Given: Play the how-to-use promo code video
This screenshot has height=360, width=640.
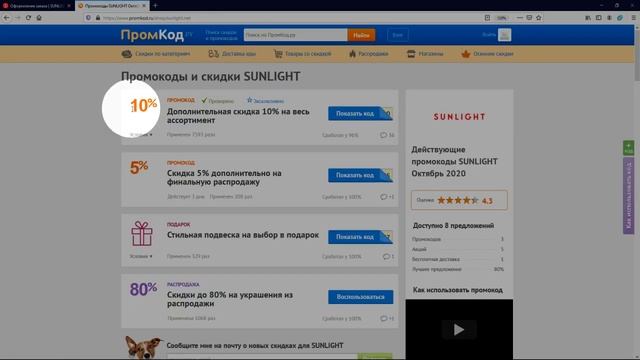Looking at the screenshot, I should click(459, 329).
